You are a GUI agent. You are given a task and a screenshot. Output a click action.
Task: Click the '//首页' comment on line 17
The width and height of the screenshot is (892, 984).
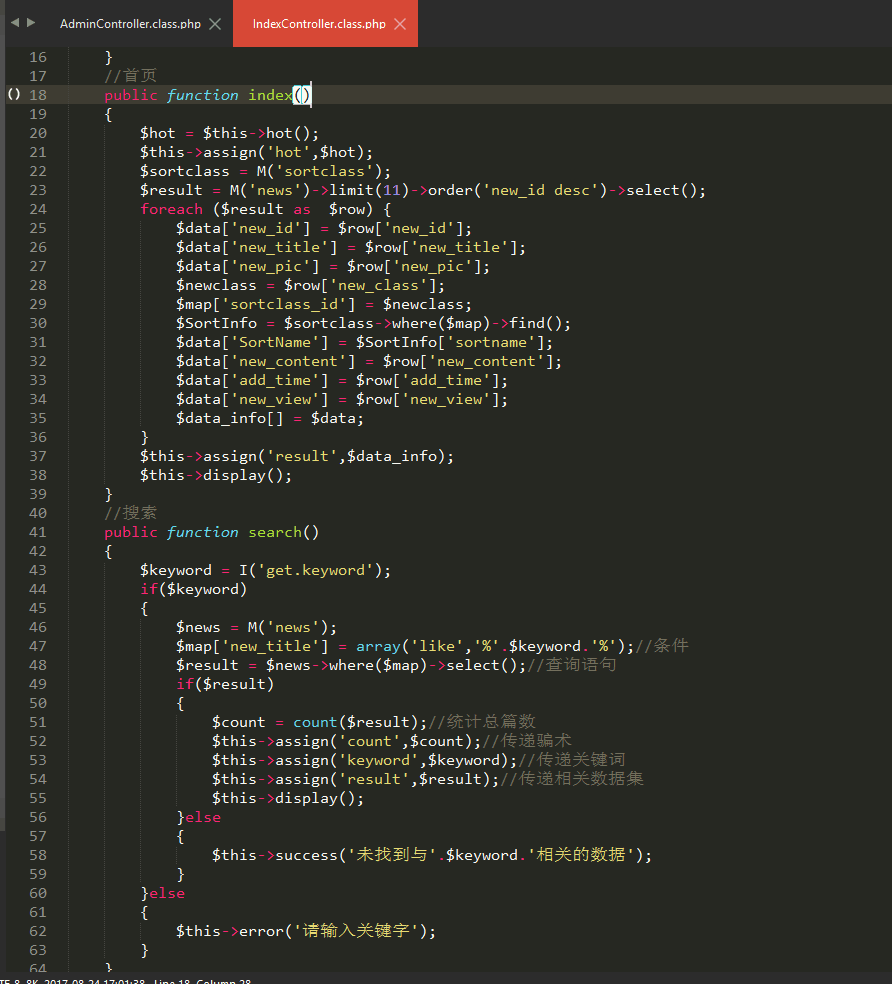[x=130, y=76]
